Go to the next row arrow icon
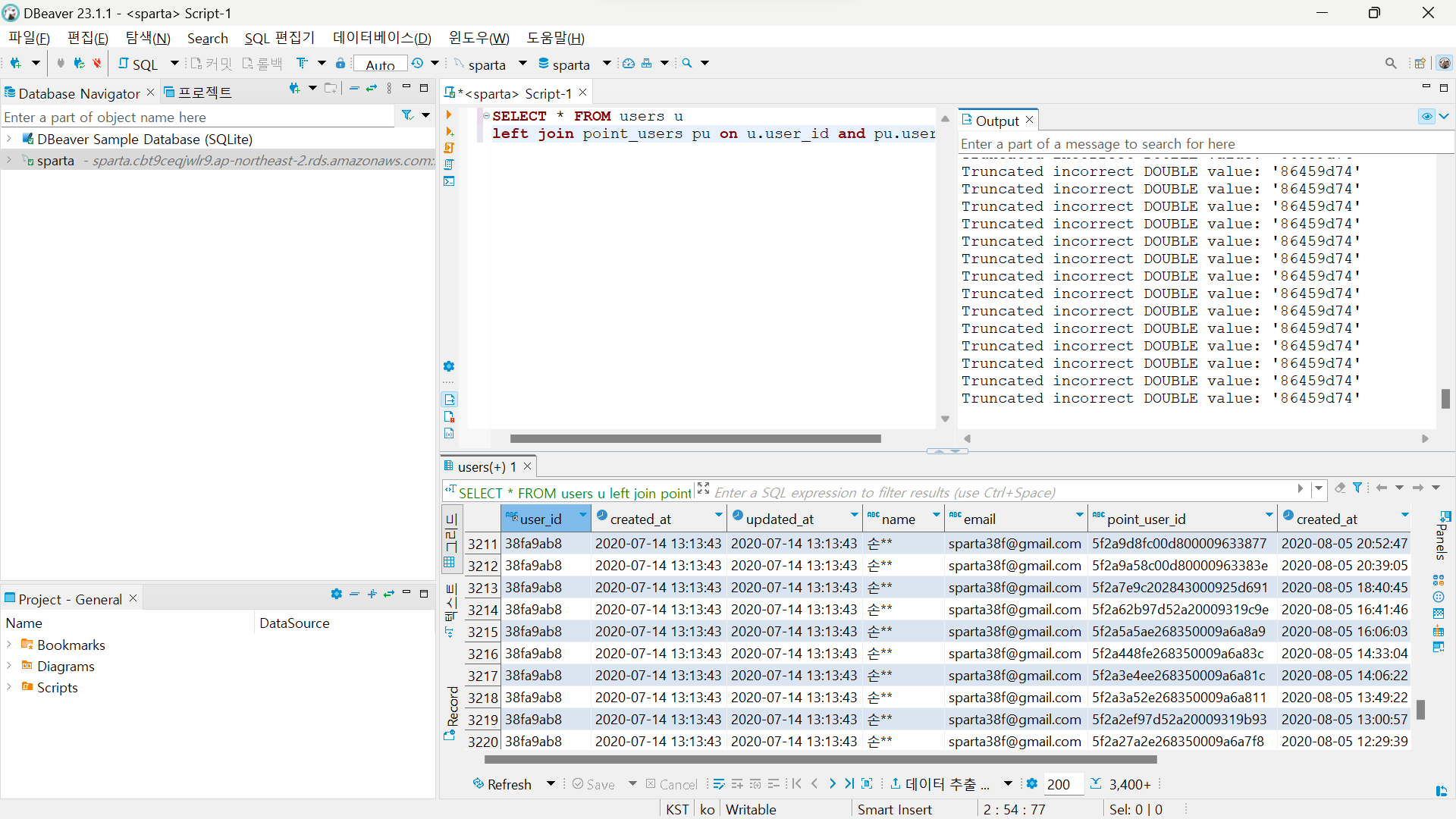1456x819 pixels. tap(832, 784)
